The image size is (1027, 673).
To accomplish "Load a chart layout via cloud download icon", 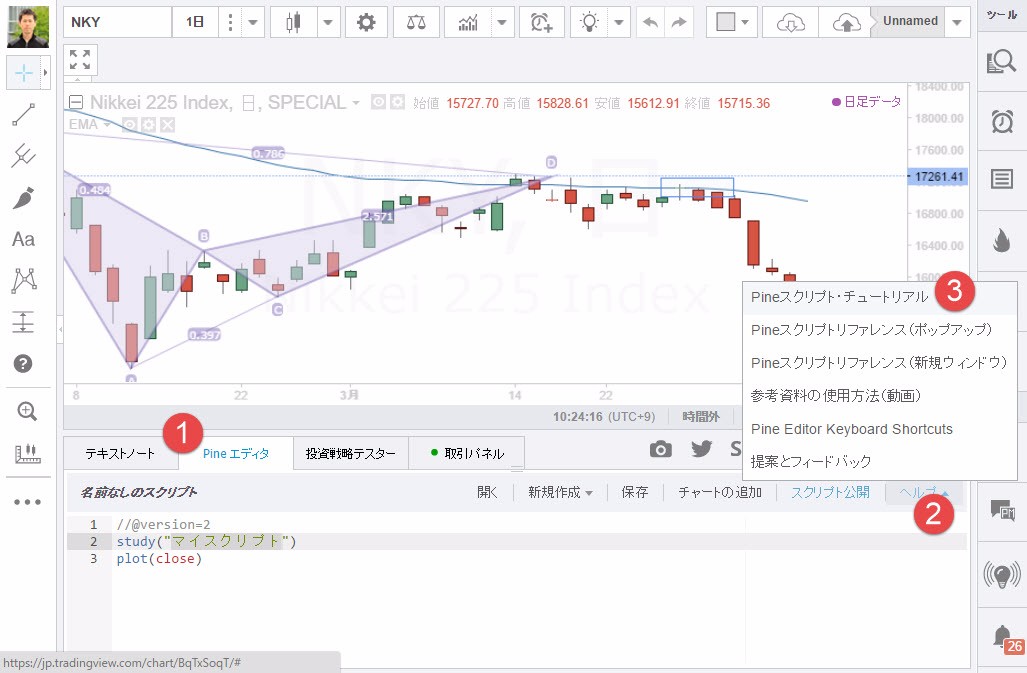I will tap(791, 23).
